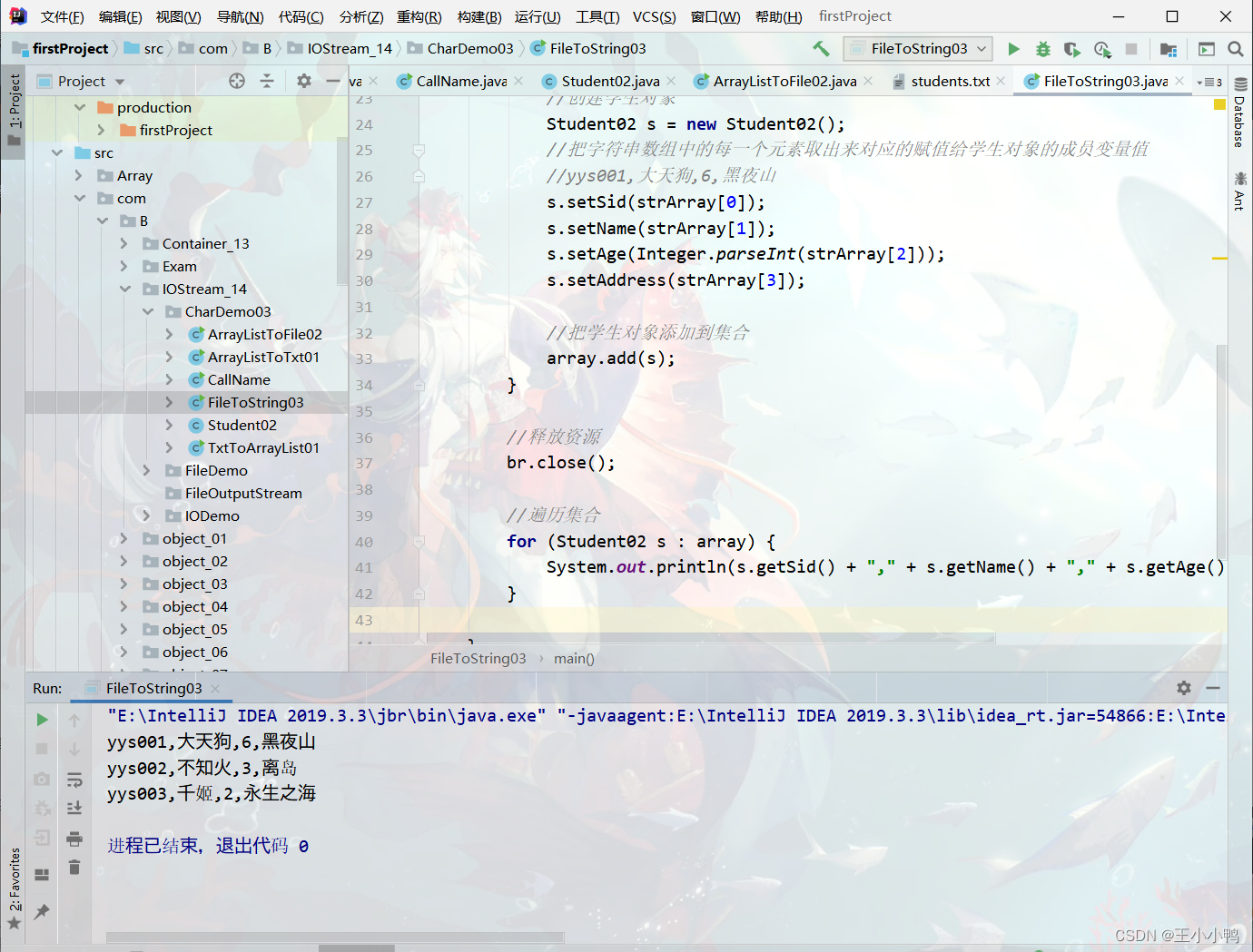Expand the FileDemo folder
The image size is (1253, 952).
click(x=147, y=470)
